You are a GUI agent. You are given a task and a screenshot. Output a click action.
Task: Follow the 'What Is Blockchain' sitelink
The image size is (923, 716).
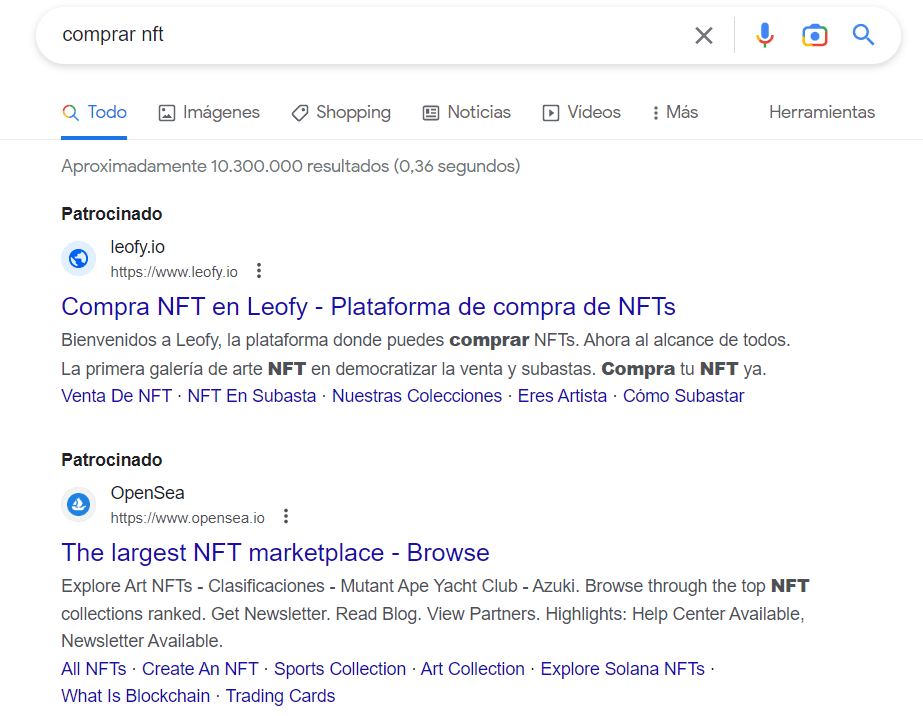[135, 697]
